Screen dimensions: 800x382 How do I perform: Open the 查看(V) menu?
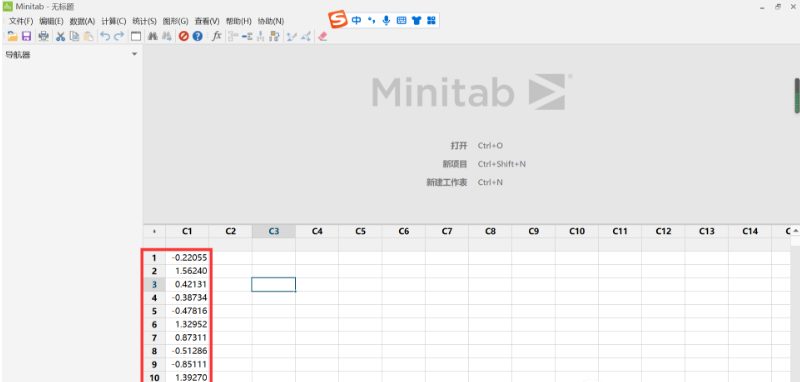coord(207,21)
